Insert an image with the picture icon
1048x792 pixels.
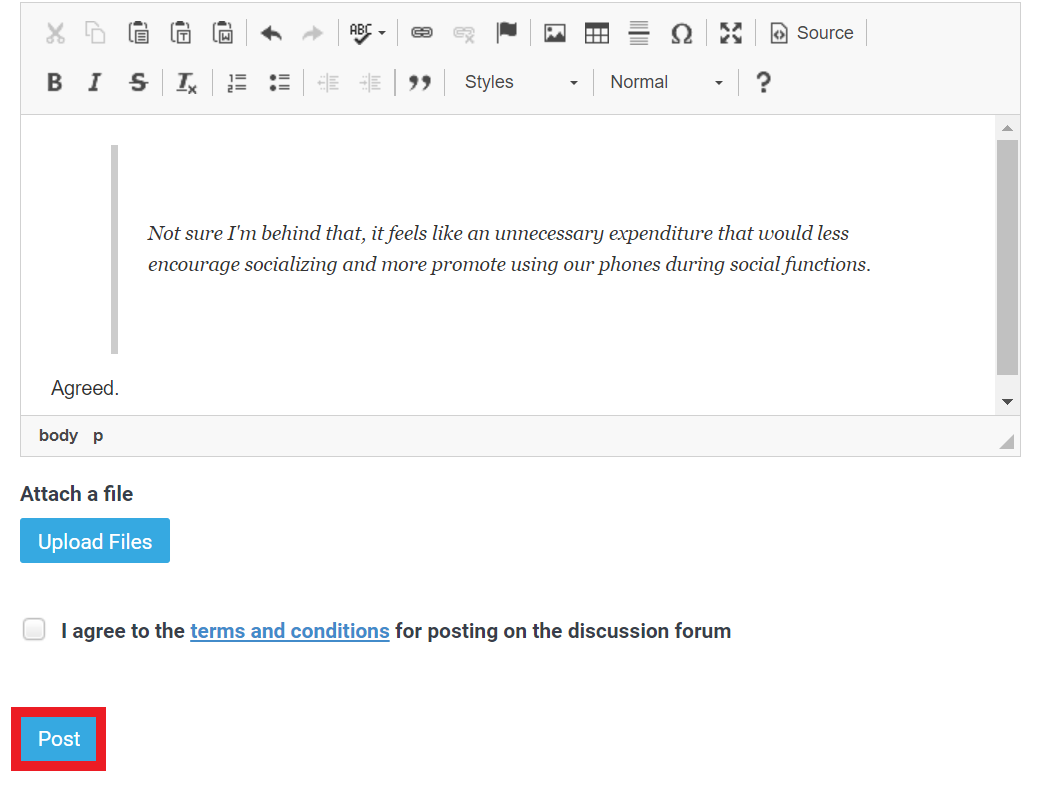(555, 33)
